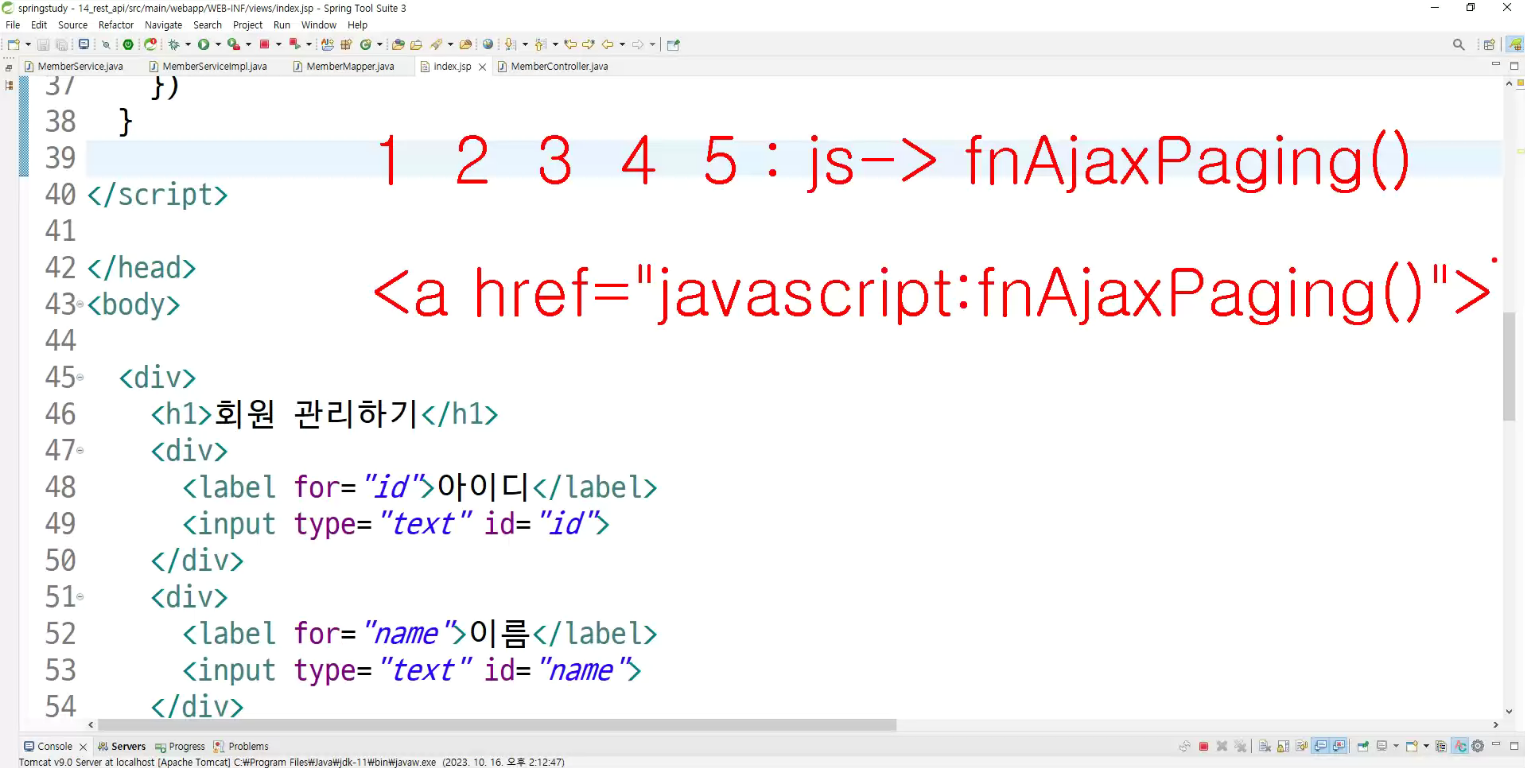Image resolution: width=1525 pixels, height=768 pixels.
Task: Terminate the server with red stop icon
Action: 1204,746
